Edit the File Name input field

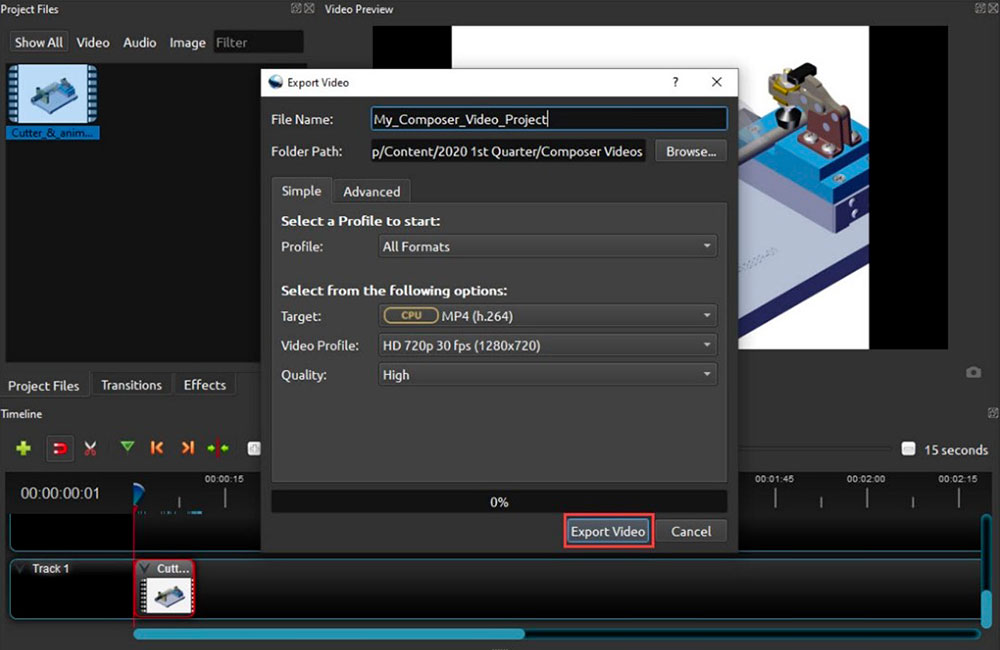548,118
